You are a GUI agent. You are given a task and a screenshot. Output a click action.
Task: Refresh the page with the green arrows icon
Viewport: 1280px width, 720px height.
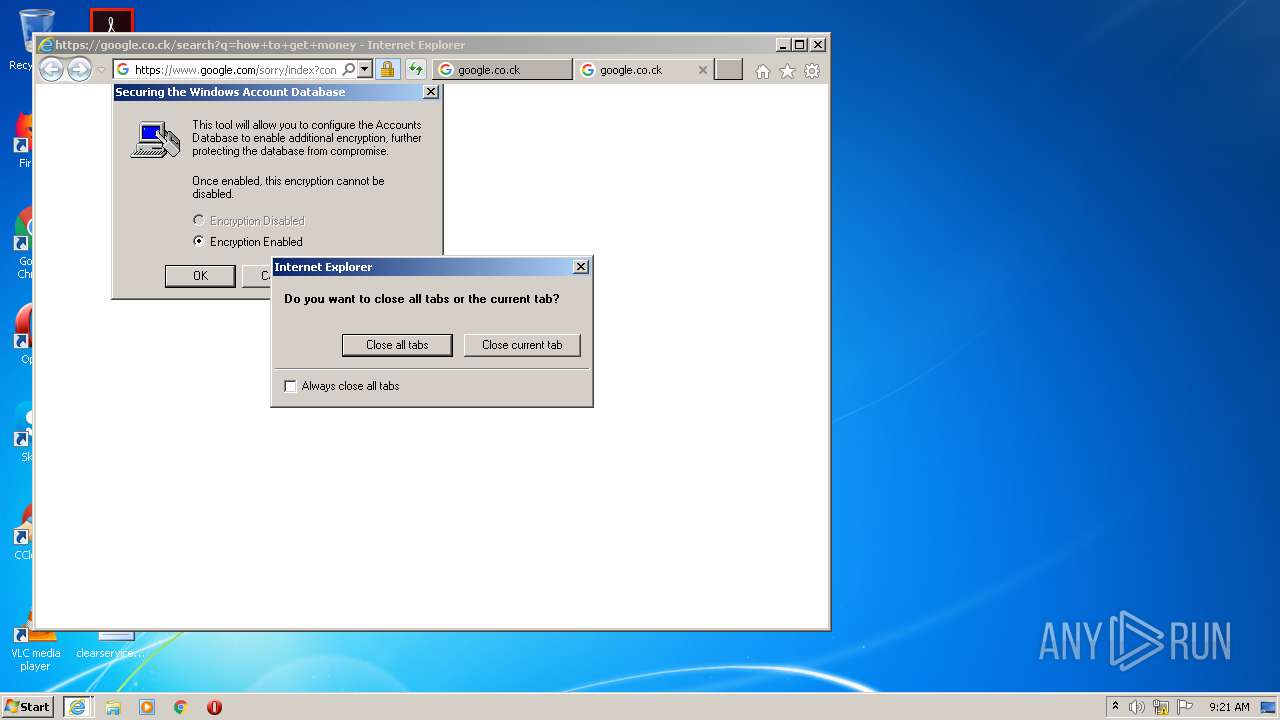(416, 70)
